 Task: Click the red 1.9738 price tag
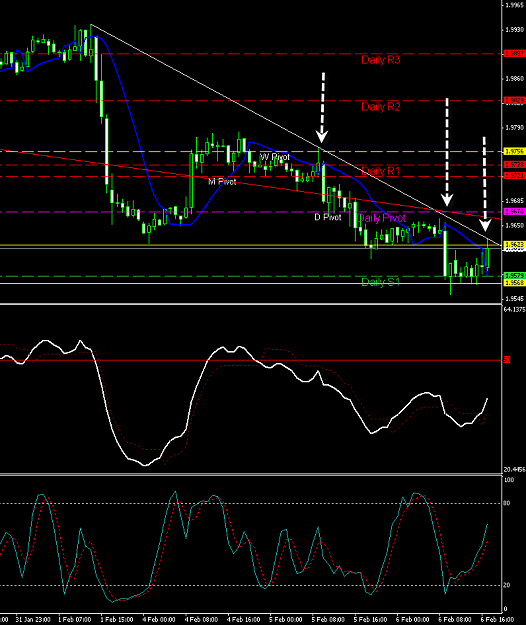pos(515,165)
